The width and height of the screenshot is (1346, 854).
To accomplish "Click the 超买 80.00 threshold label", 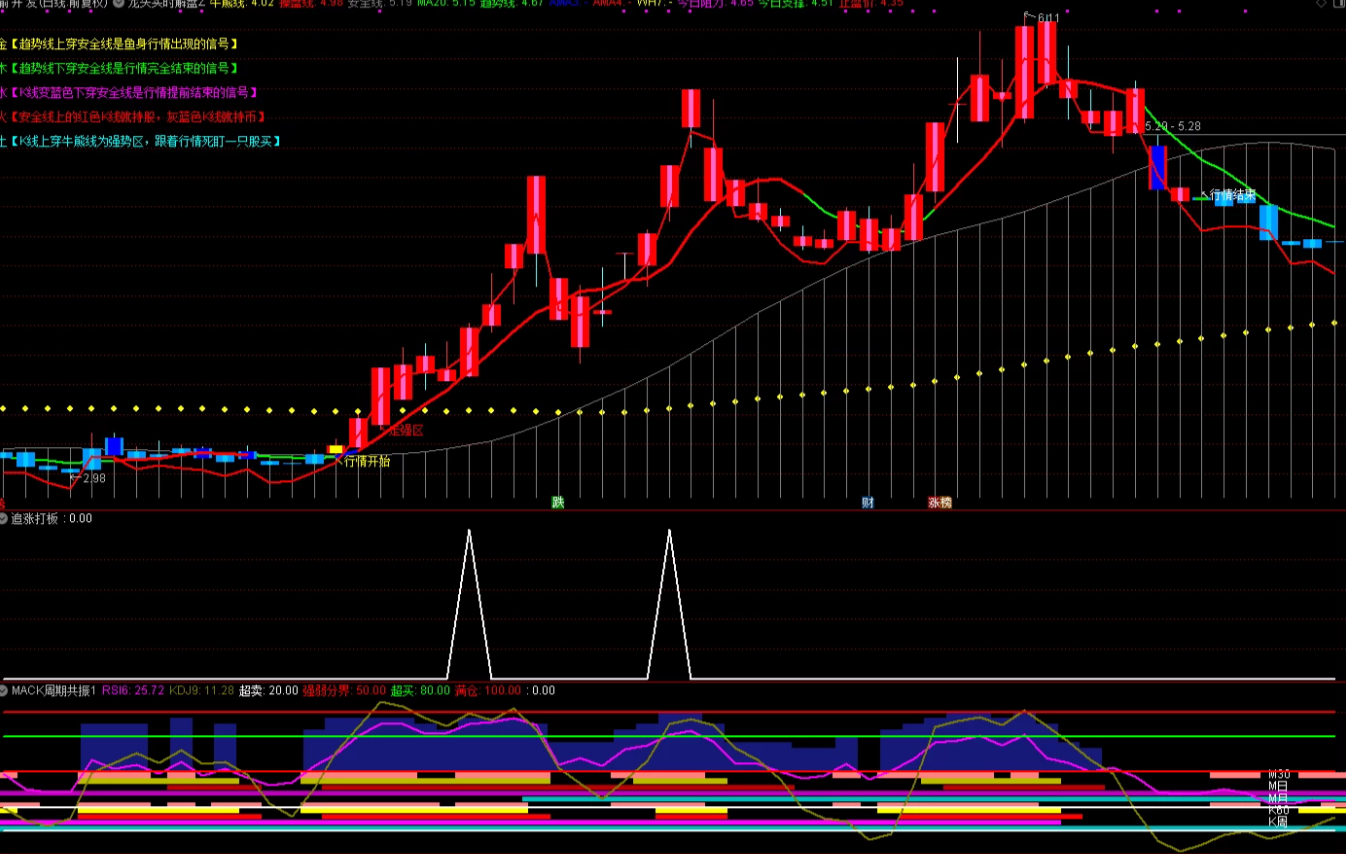I will pos(420,690).
